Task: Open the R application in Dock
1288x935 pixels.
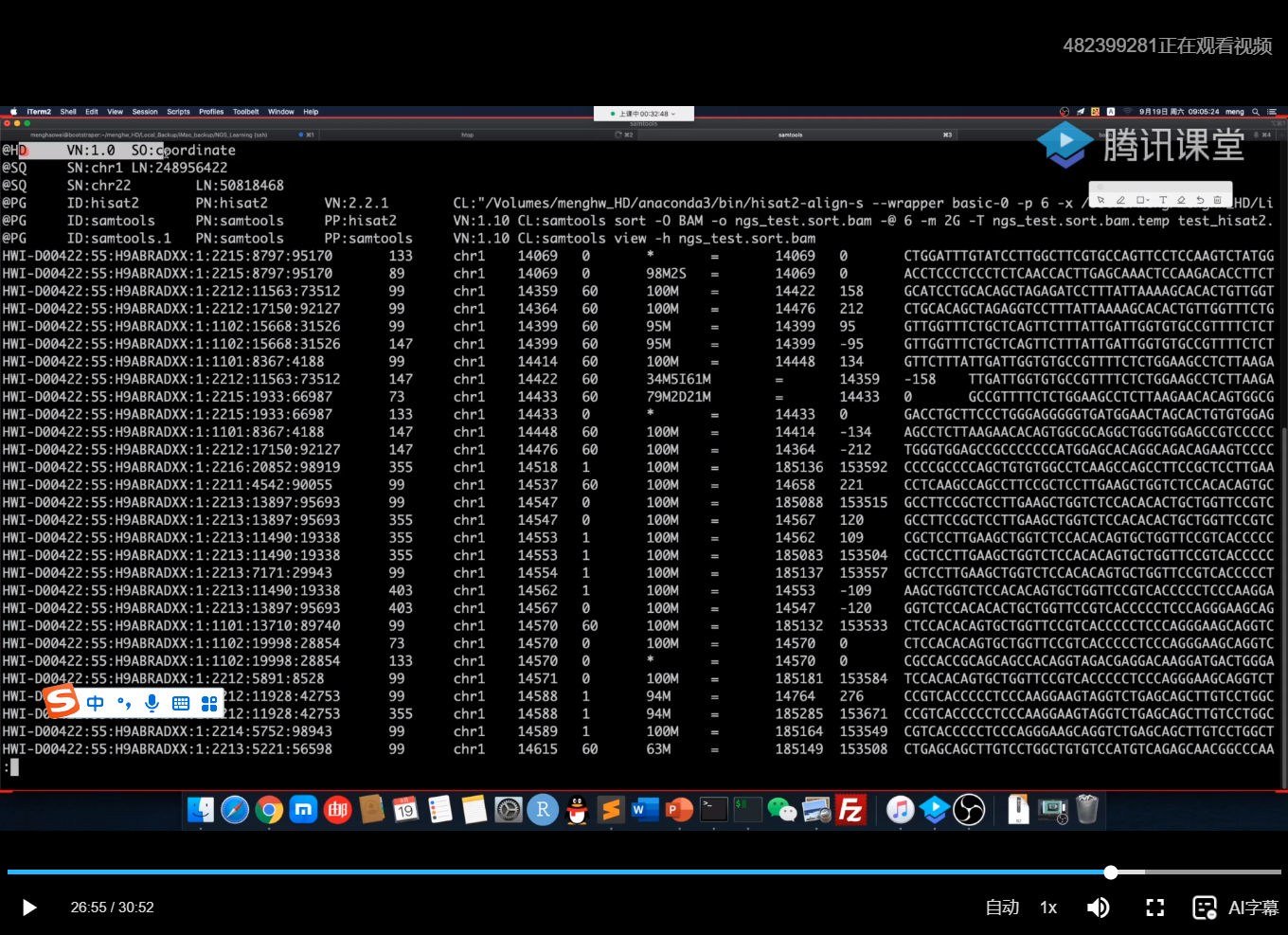Action: pos(543,810)
